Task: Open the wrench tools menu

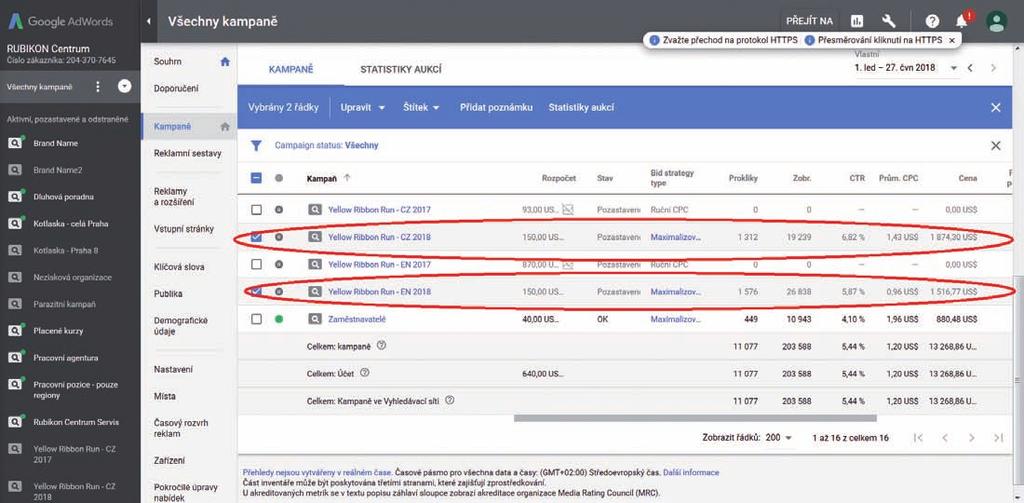Action: tap(888, 21)
